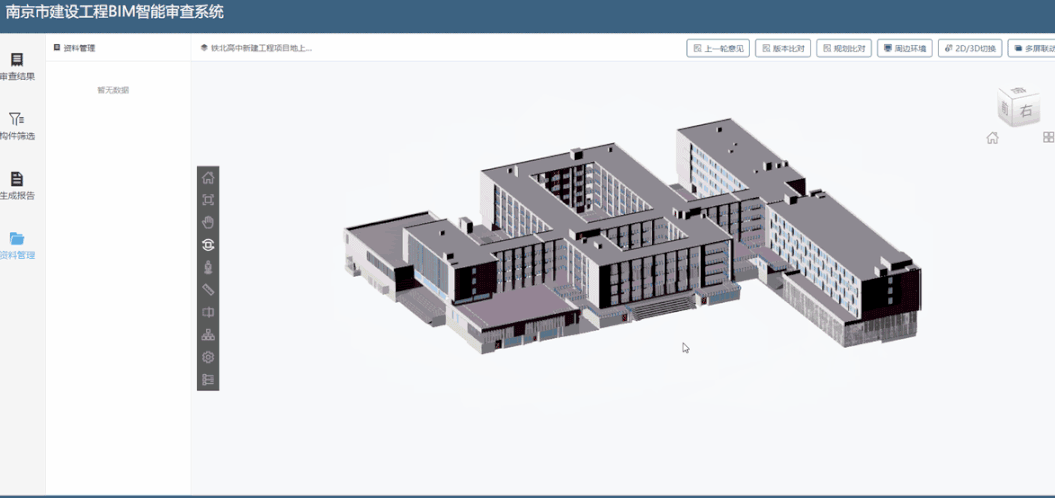Click the 上一轮意见 button

[718, 48]
